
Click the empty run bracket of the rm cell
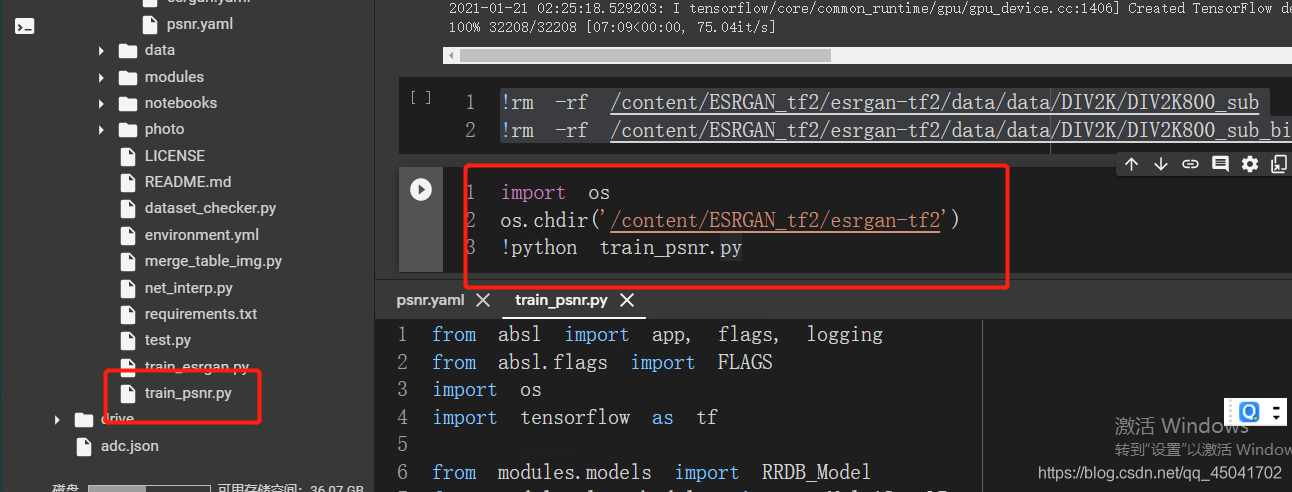click(421, 97)
